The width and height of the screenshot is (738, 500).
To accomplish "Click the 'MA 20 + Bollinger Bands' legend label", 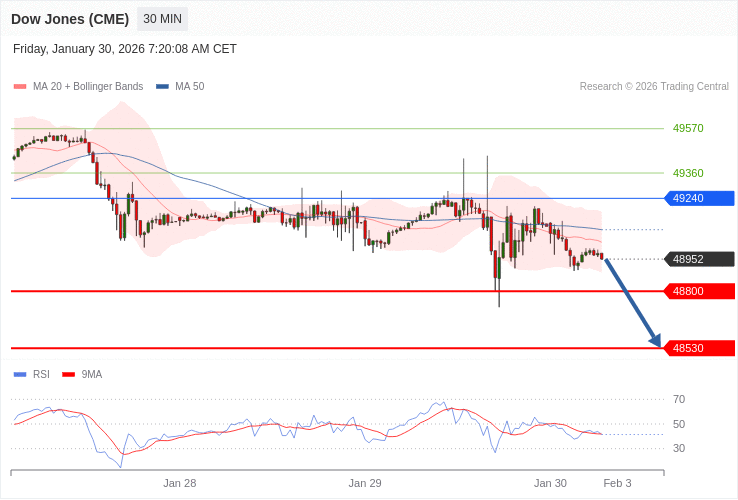I will tap(88, 87).
